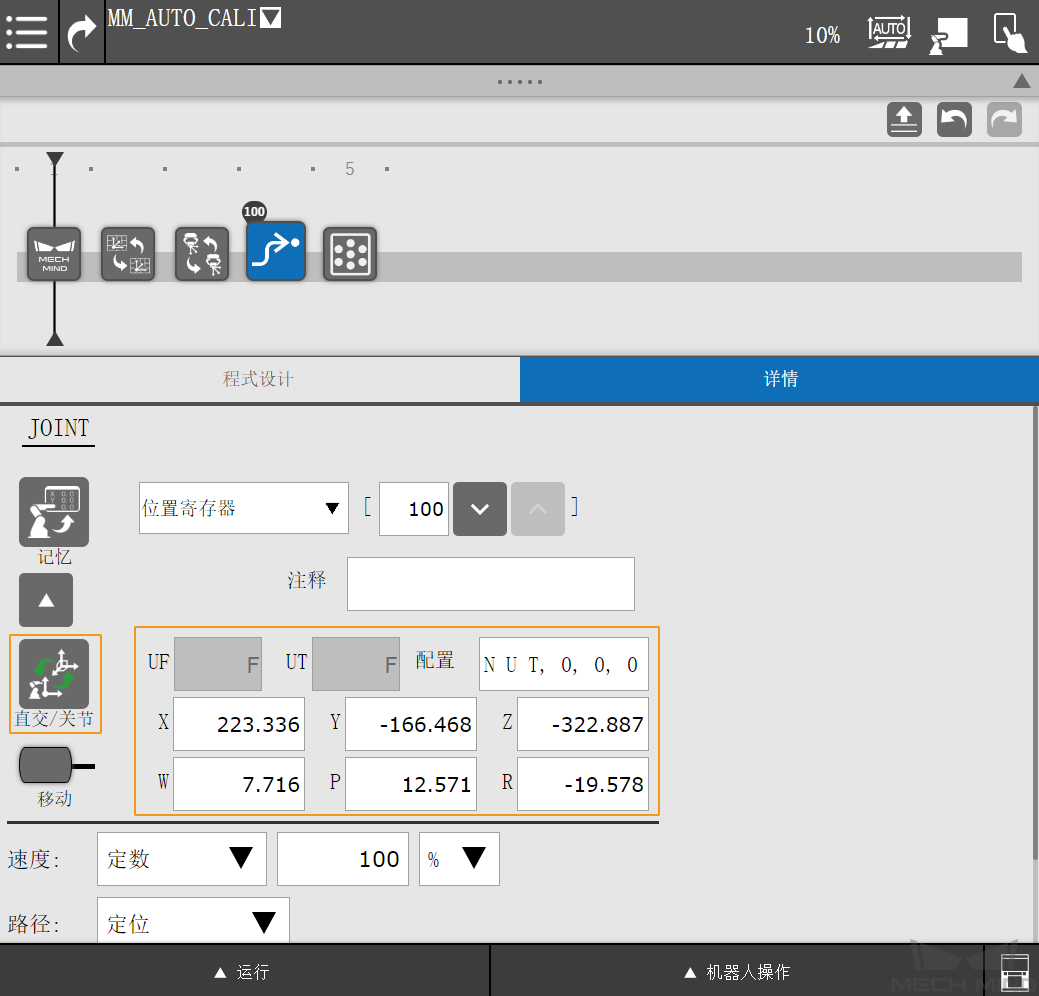
Task: Click the 记忆 record position icon
Action: tap(54, 512)
